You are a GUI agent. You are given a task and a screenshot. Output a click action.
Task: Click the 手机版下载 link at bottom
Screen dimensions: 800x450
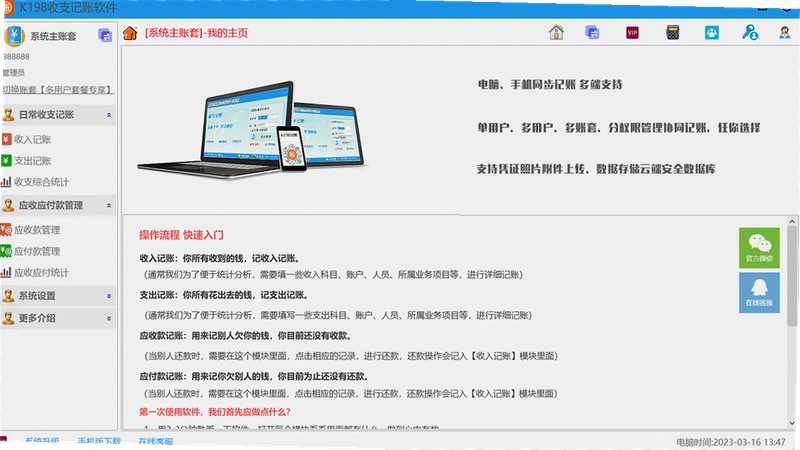pyautogui.click(x=99, y=441)
